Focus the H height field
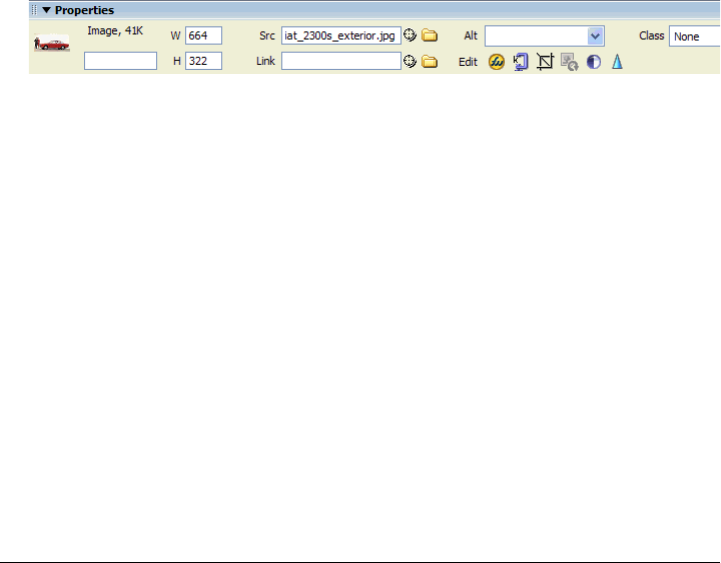The height and width of the screenshot is (563, 721). [204, 61]
